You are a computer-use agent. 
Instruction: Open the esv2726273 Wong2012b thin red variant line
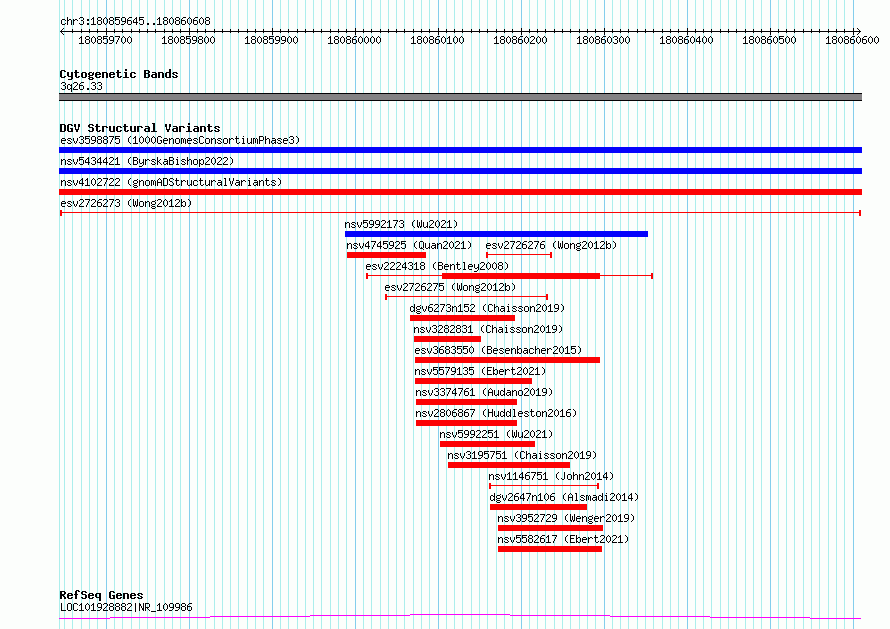(x=460, y=213)
